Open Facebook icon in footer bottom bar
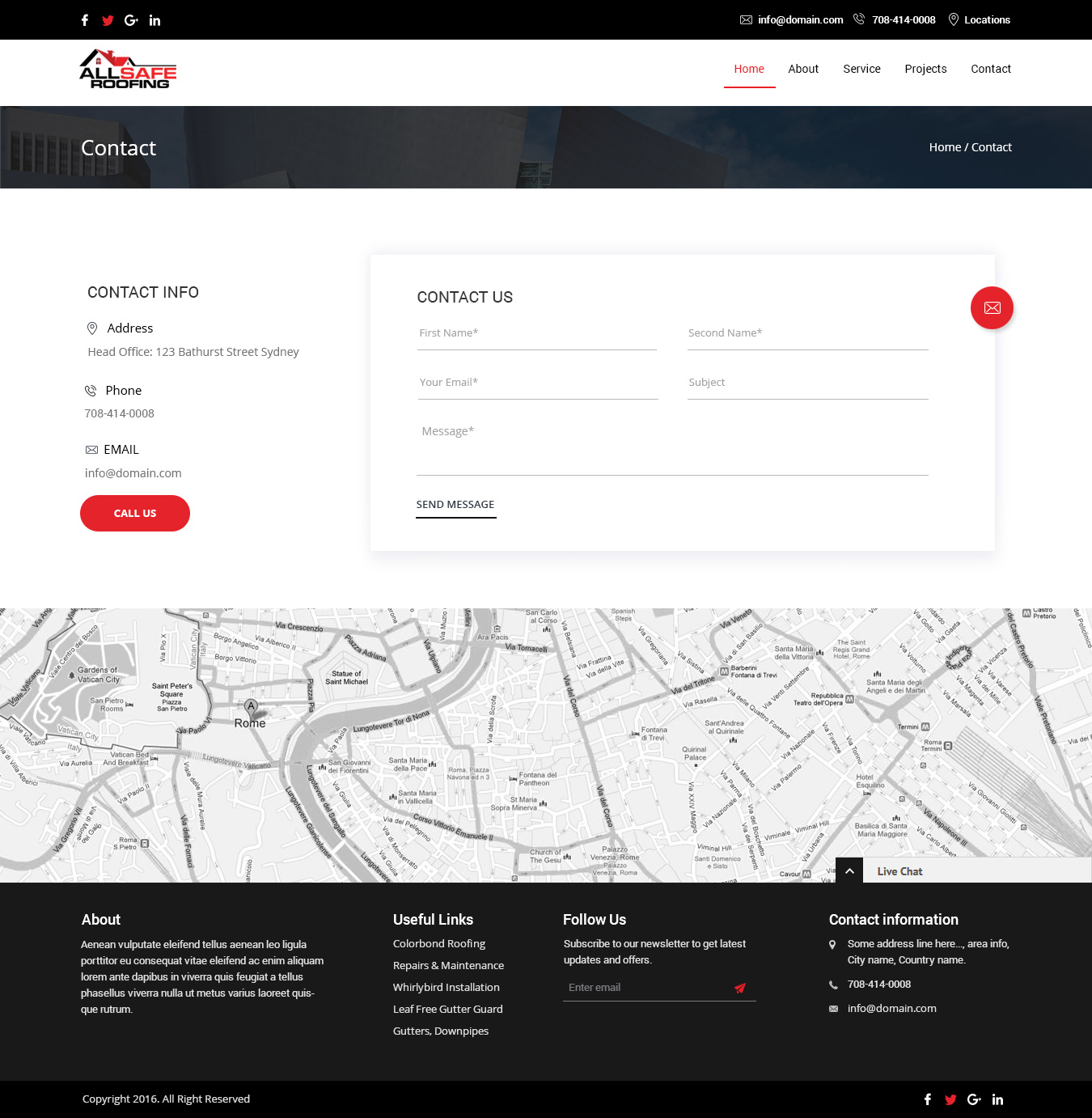 [928, 1099]
